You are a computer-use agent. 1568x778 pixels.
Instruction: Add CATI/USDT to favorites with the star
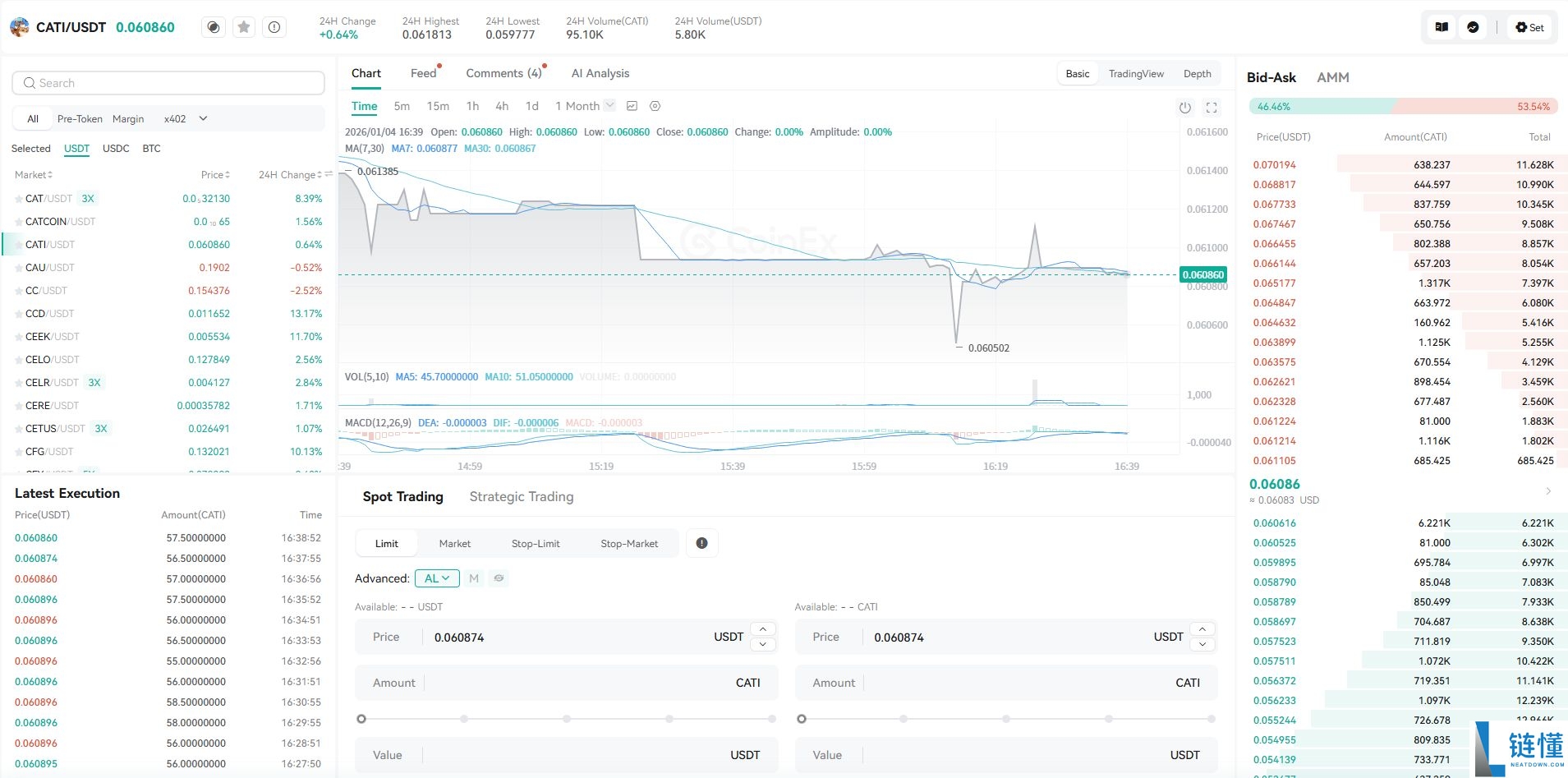click(x=244, y=27)
